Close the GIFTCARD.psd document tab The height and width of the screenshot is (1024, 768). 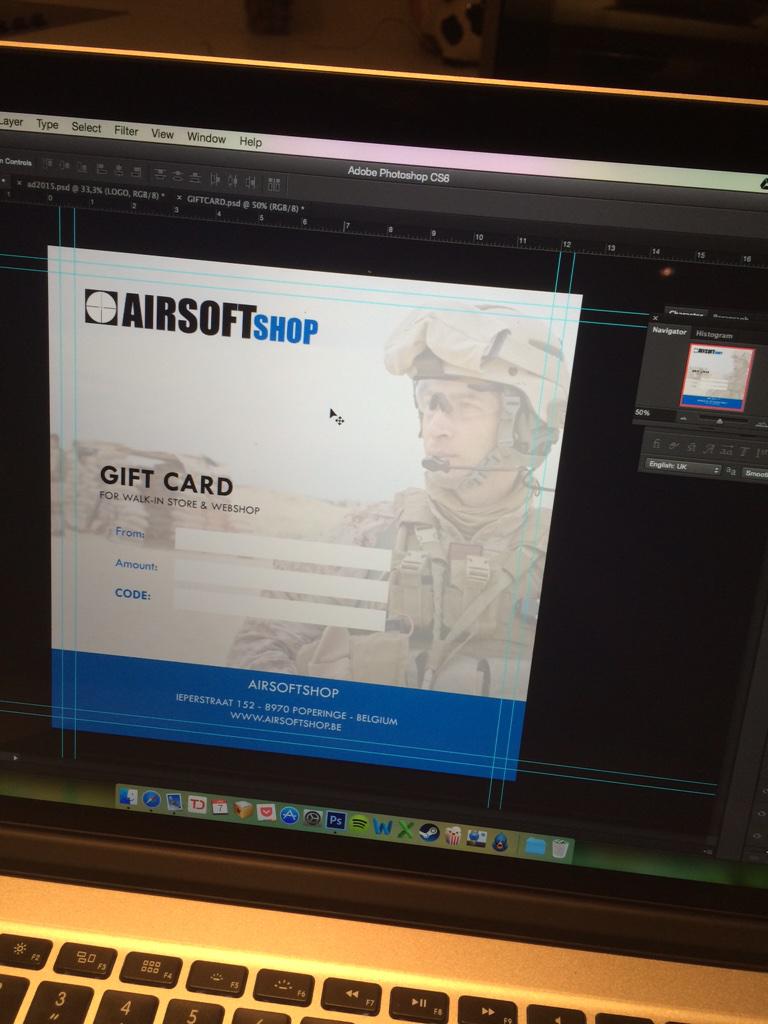pyautogui.click(x=180, y=197)
